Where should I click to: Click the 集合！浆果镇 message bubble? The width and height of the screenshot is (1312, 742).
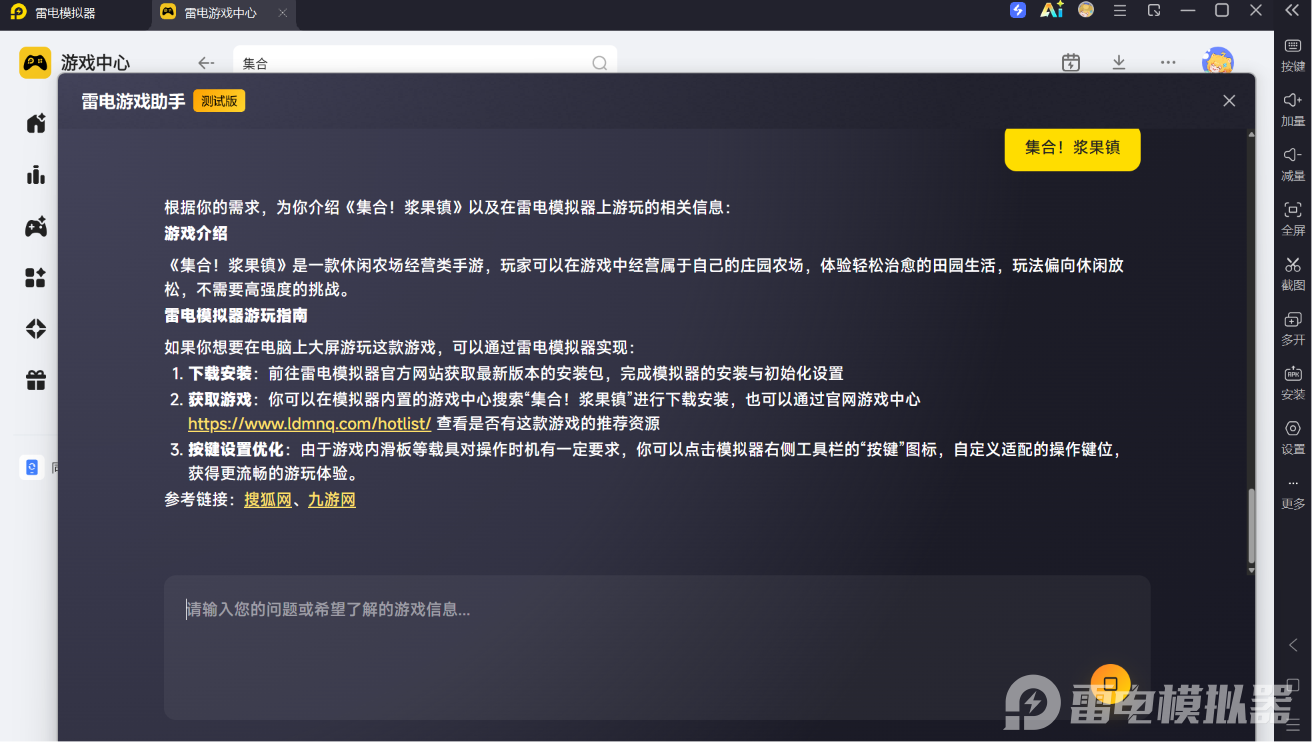point(1072,148)
